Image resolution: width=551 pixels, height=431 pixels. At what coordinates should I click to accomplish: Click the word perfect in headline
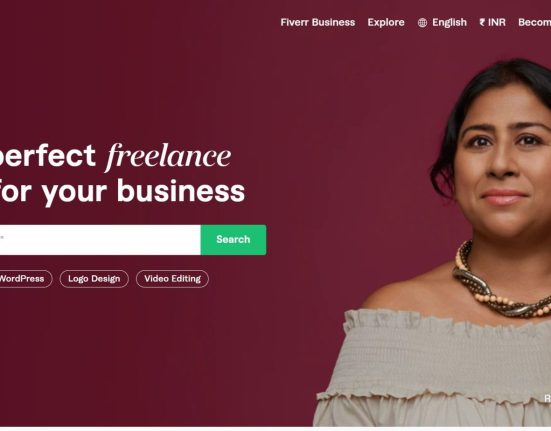coord(47,156)
